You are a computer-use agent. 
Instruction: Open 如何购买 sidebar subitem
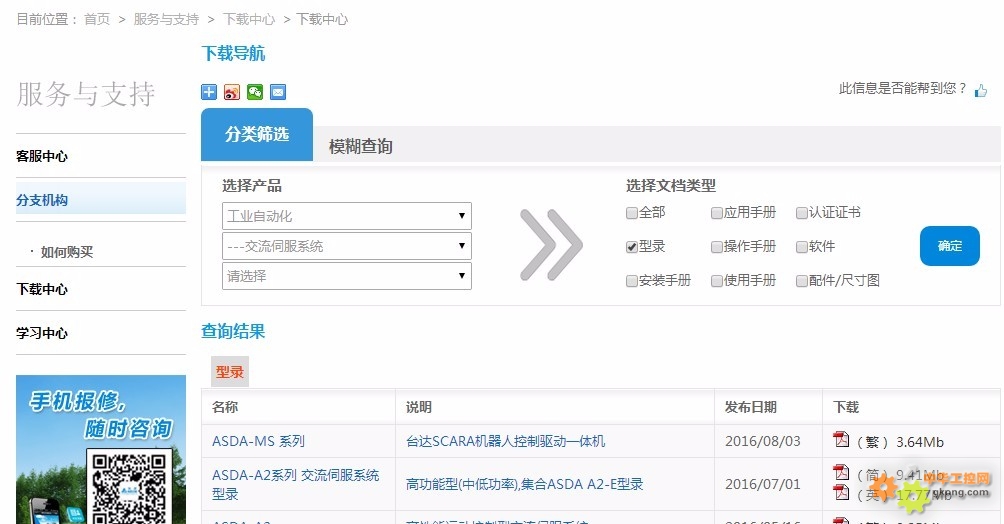point(67,252)
